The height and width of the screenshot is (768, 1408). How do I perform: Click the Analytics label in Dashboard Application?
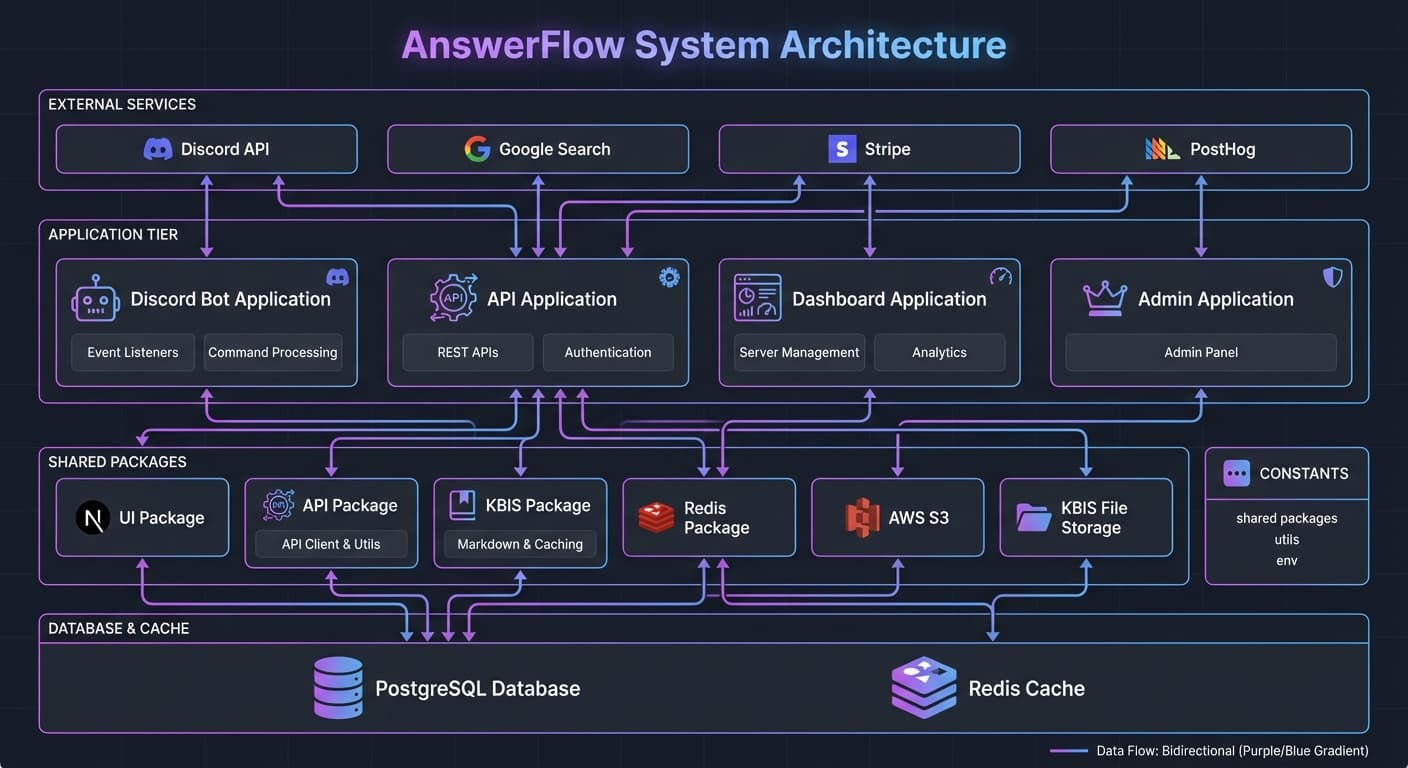click(x=939, y=352)
